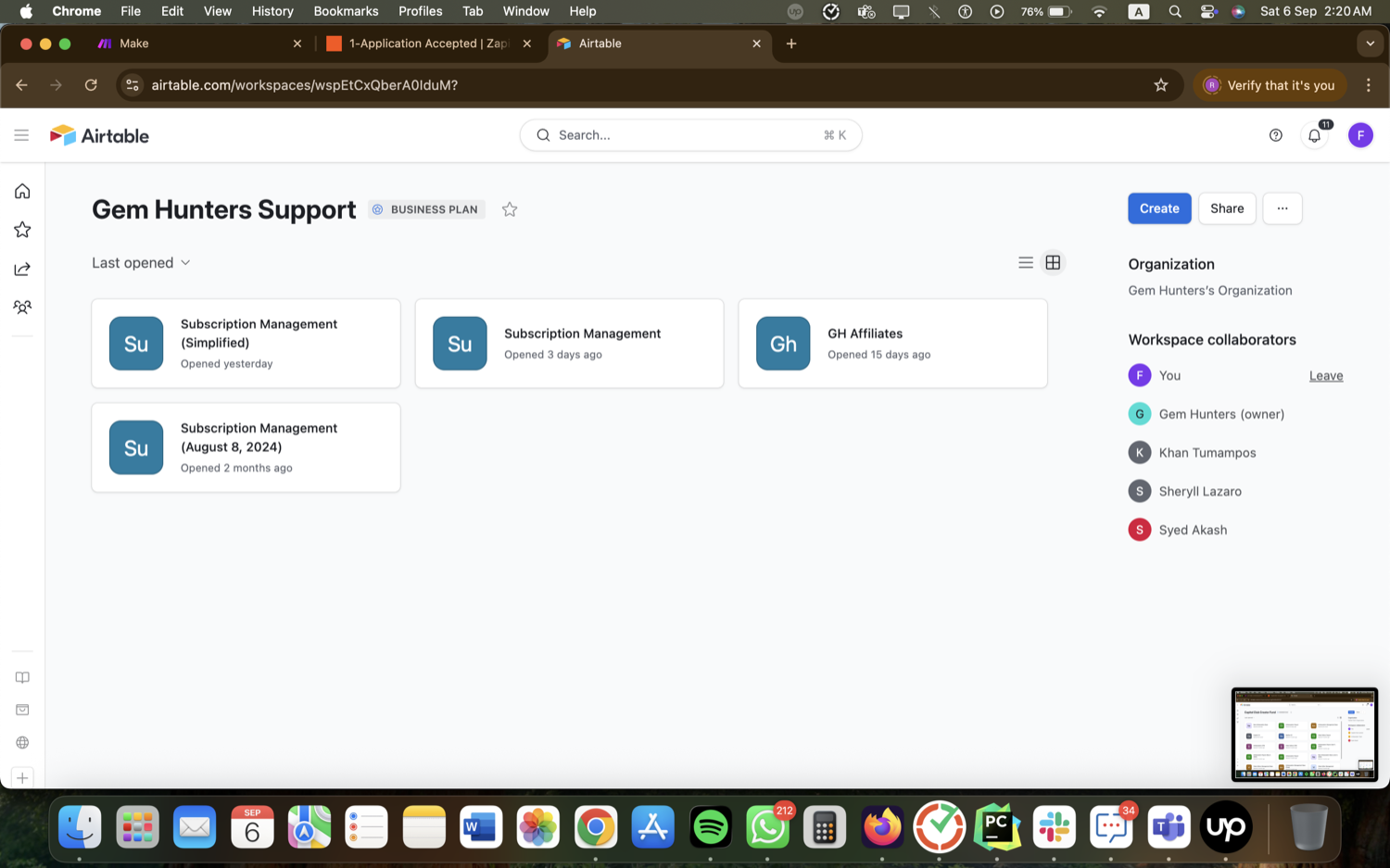Select collaborator Sheryll Lazaro
The image size is (1390, 868).
click(x=1185, y=491)
